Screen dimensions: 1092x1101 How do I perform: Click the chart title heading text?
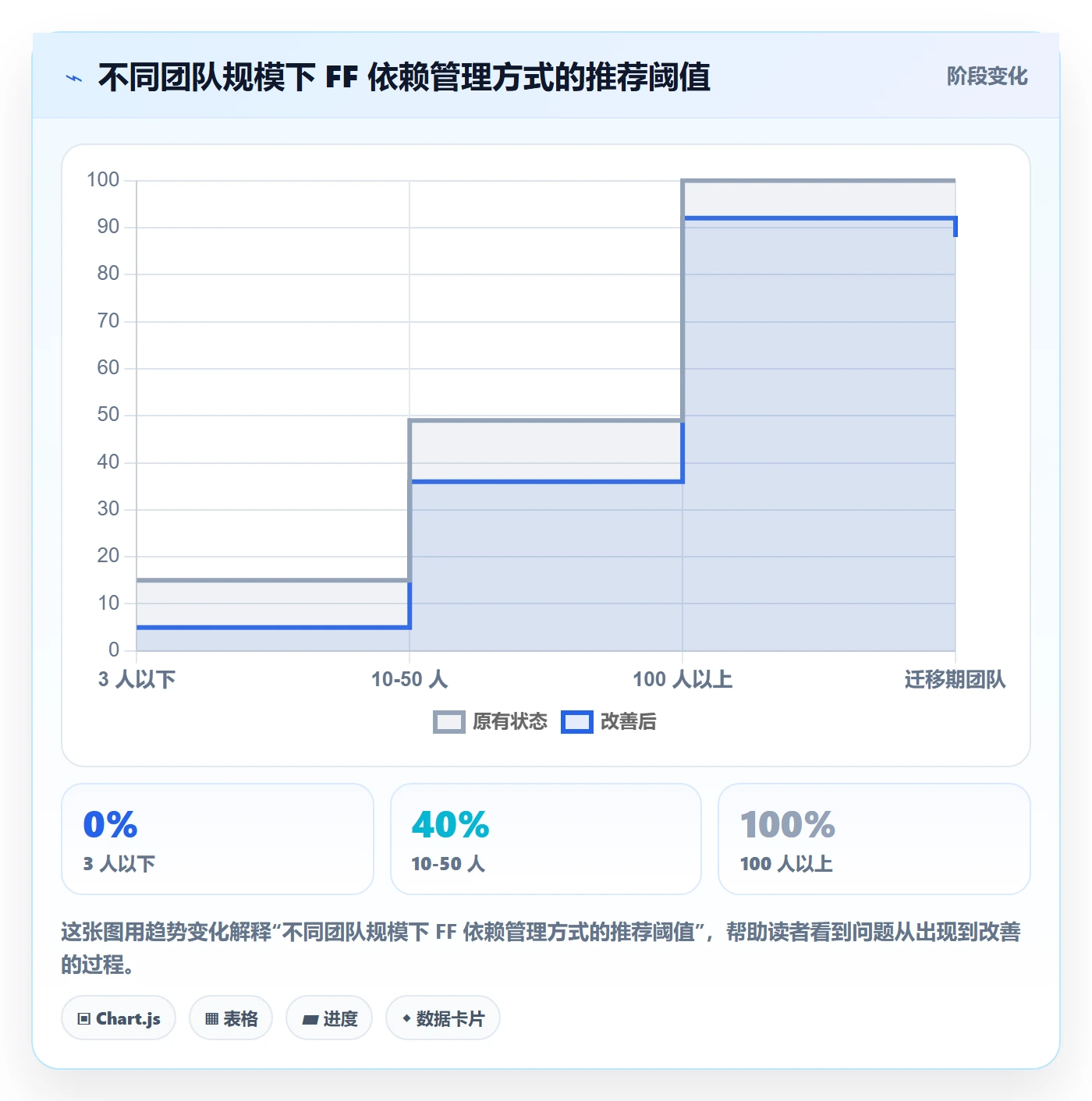click(404, 77)
